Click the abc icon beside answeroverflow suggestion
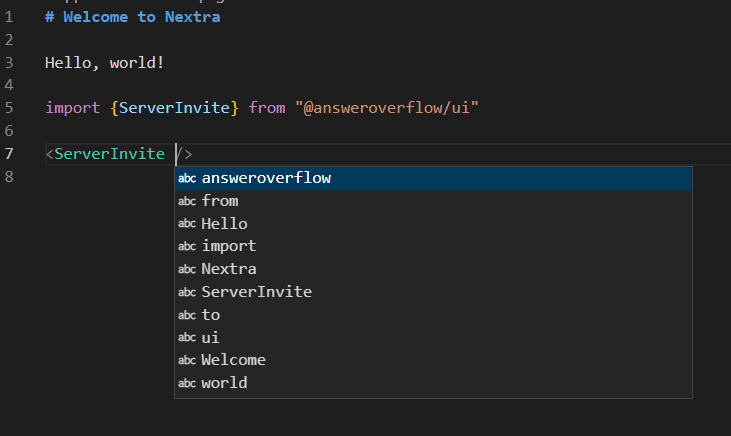Image resolution: width=731 pixels, height=436 pixels. 187,178
